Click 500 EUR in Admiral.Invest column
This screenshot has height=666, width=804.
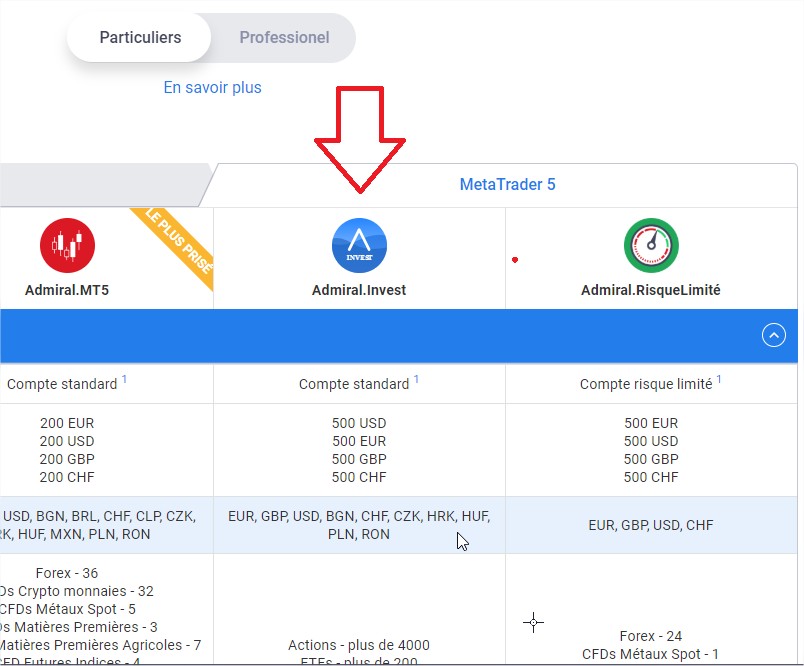tap(359, 441)
